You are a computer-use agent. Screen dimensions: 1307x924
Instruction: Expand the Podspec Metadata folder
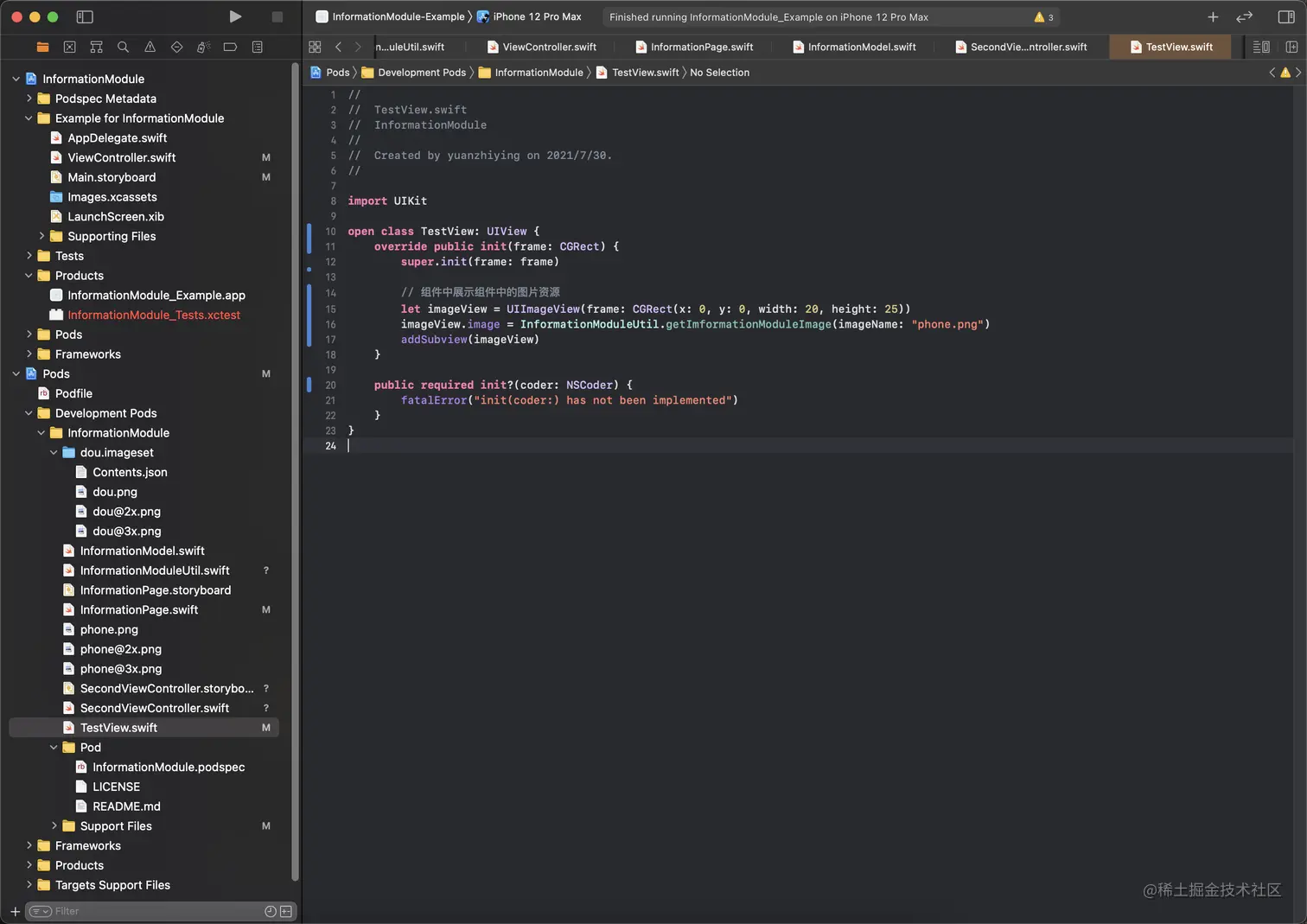click(x=29, y=99)
